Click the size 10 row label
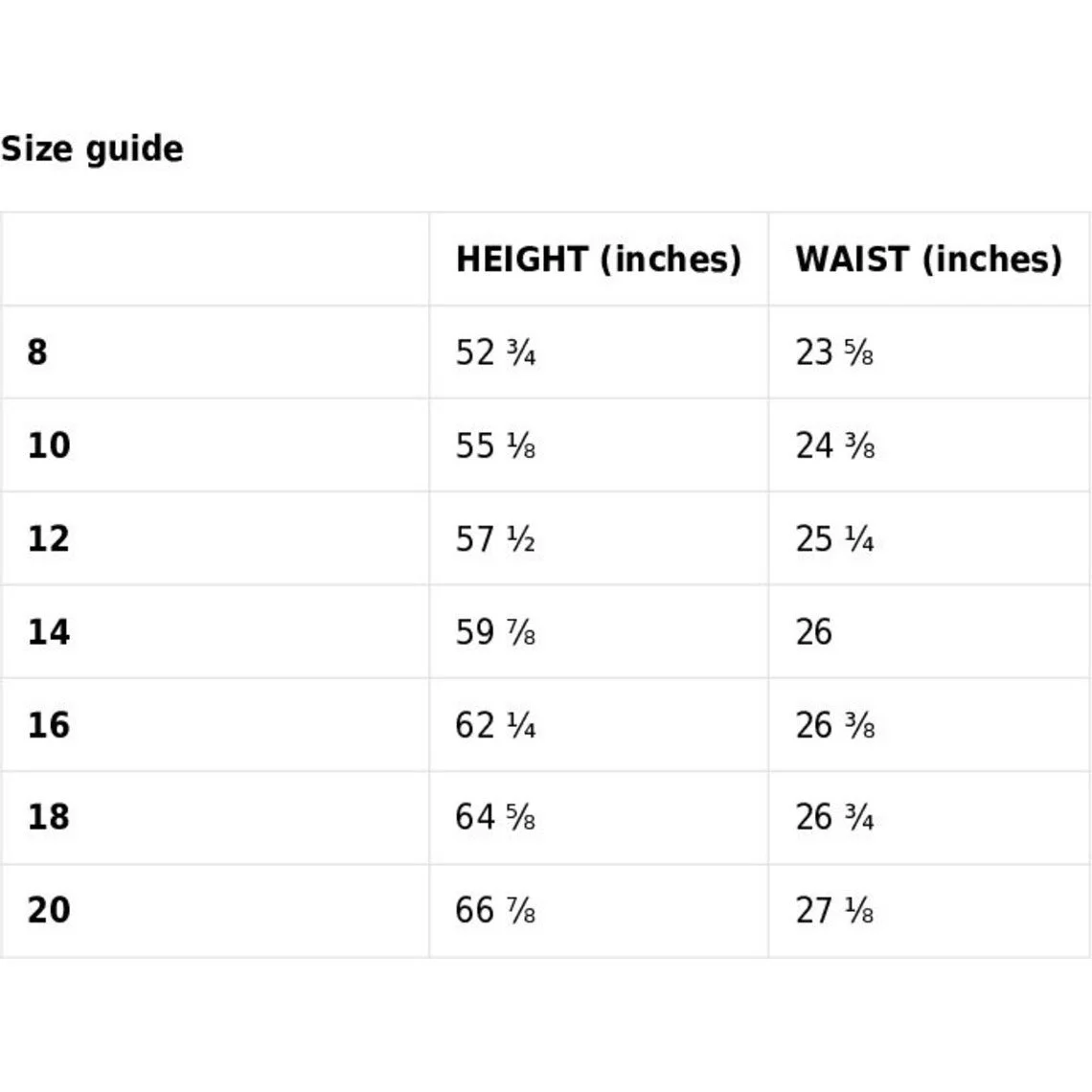This screenshot has height=1092, width=1092. (x=49, y=445)
